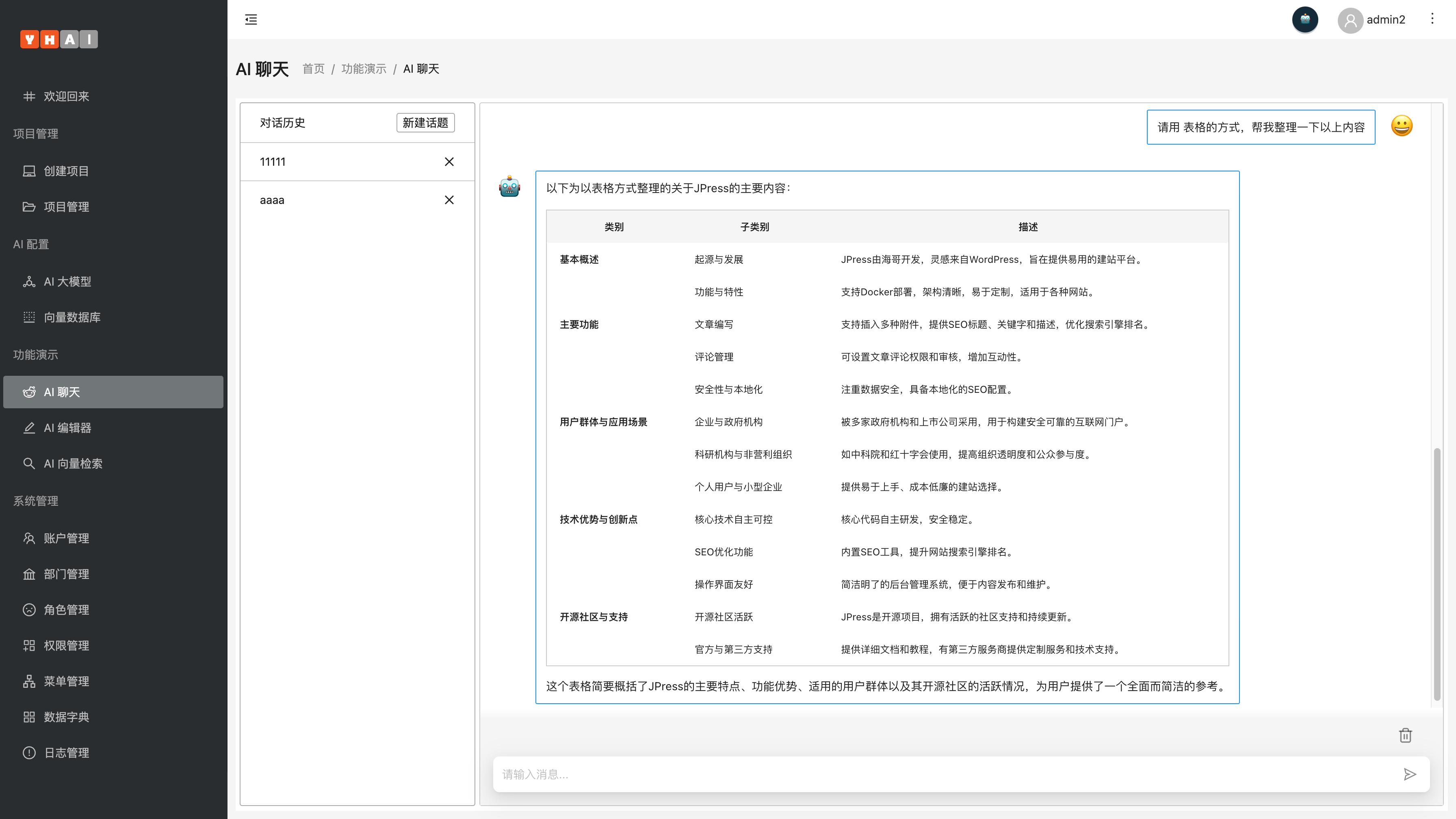This screenshot has height=819, width=1456.
Task: Open 账户管理 menu item
Action: coord(113,538)
